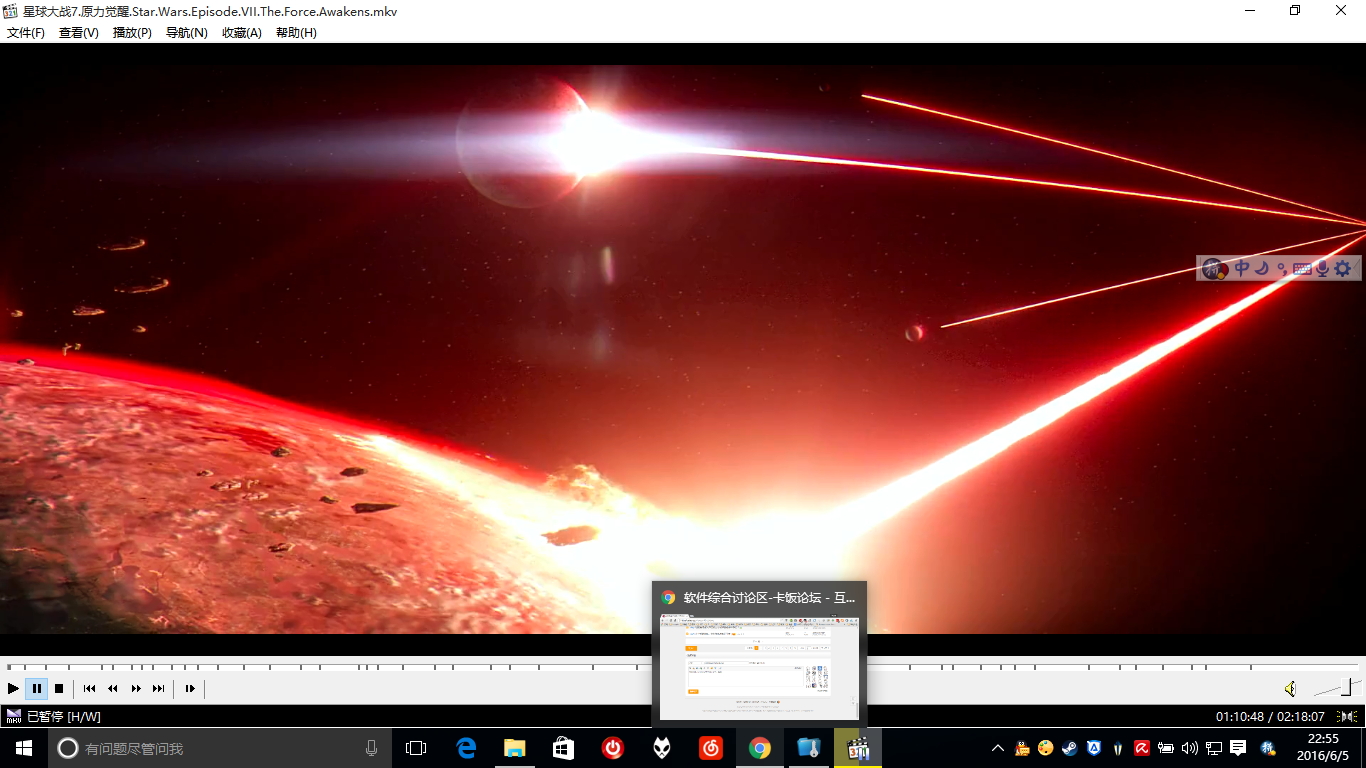Open system volume tray icon

(1190, 748)
